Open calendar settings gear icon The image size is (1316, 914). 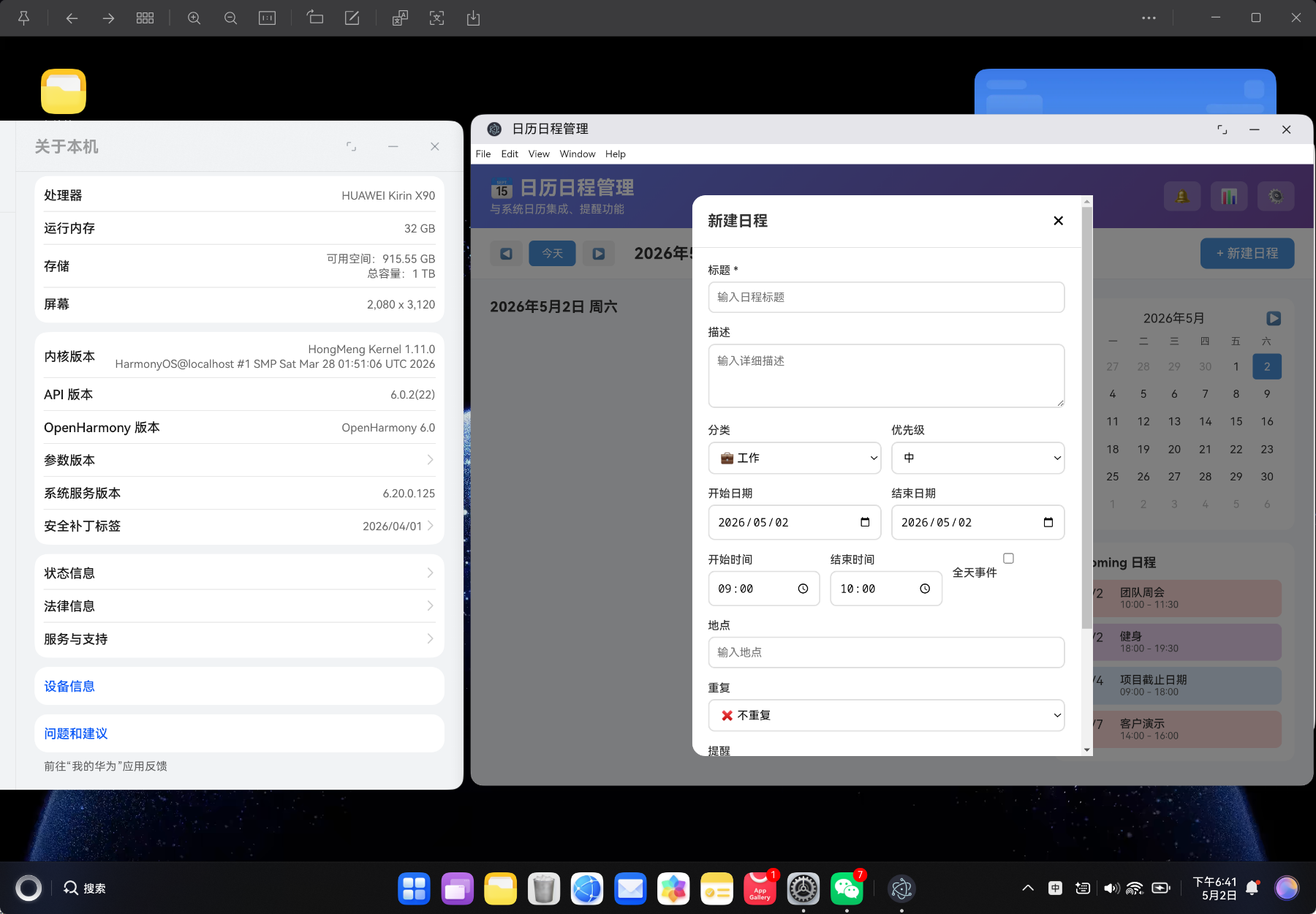[x=1276, y=196]
